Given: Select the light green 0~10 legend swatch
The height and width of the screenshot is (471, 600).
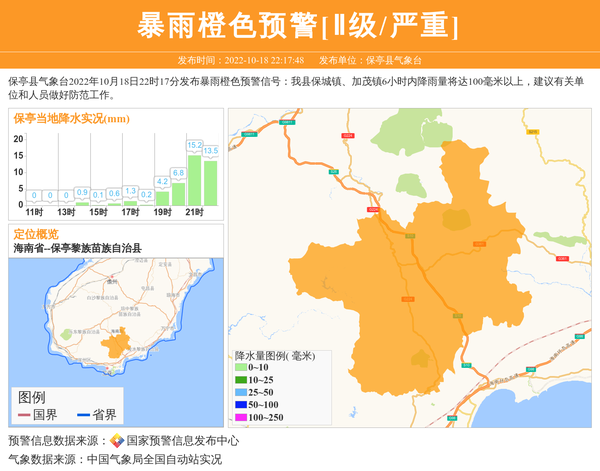Looking at the screenshot, I should [240, 368].
